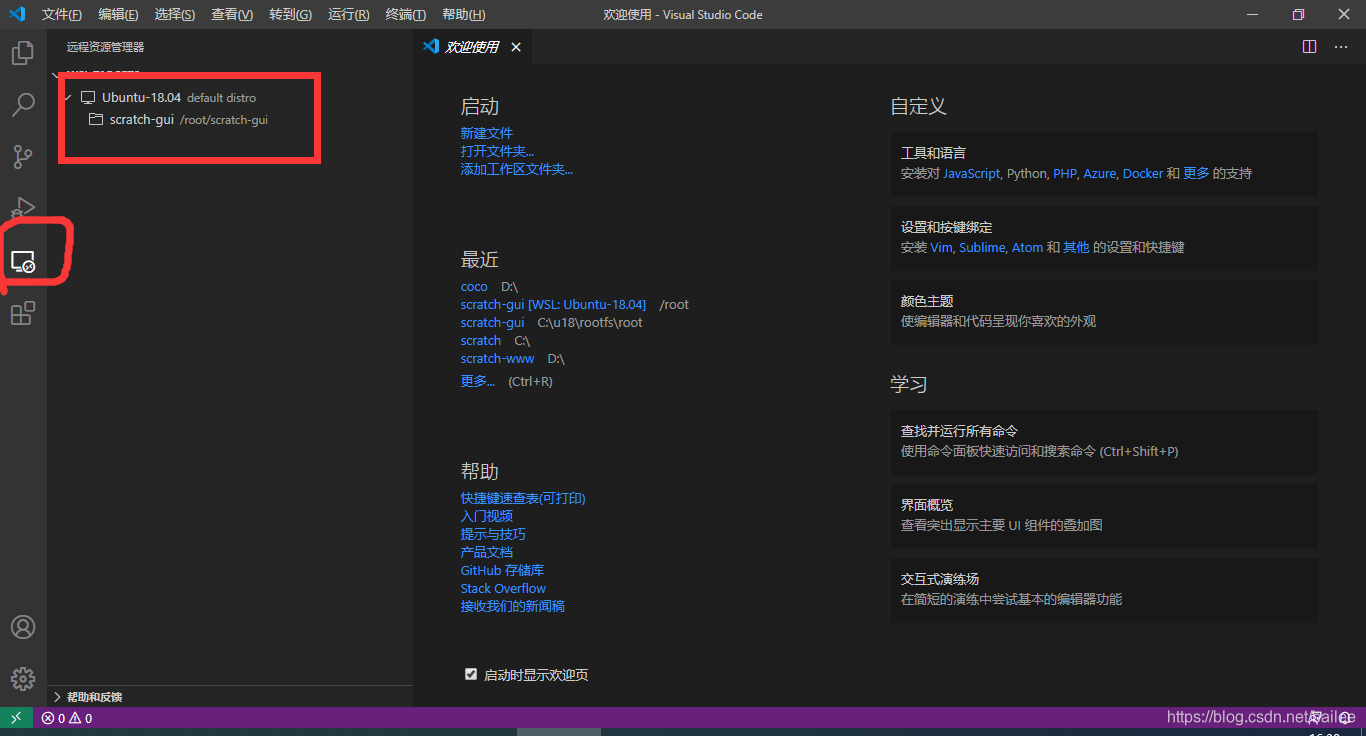Open the GitHub 存储库 link

tap(502, 570)
